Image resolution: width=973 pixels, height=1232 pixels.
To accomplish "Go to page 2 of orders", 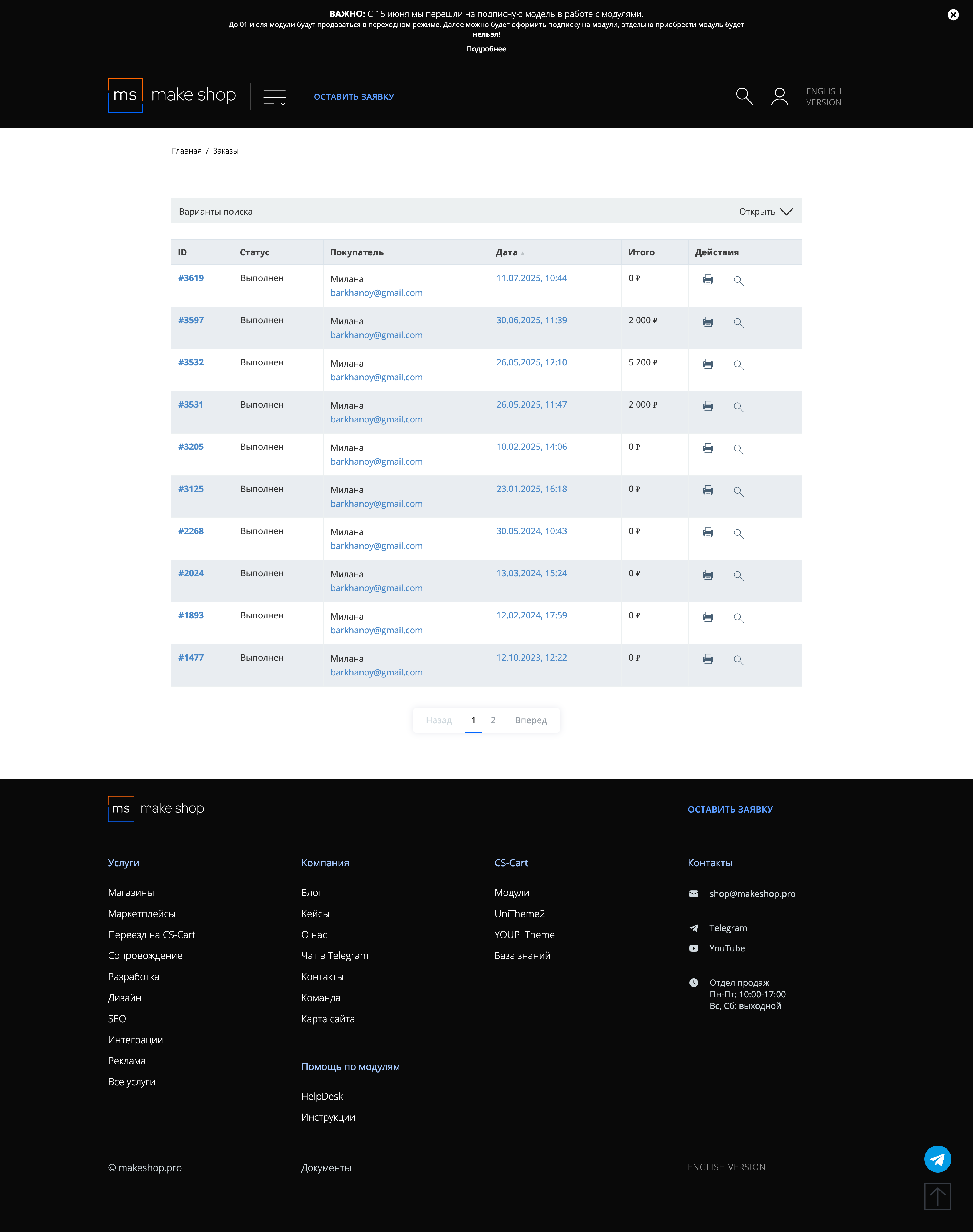I will point(493,721).
